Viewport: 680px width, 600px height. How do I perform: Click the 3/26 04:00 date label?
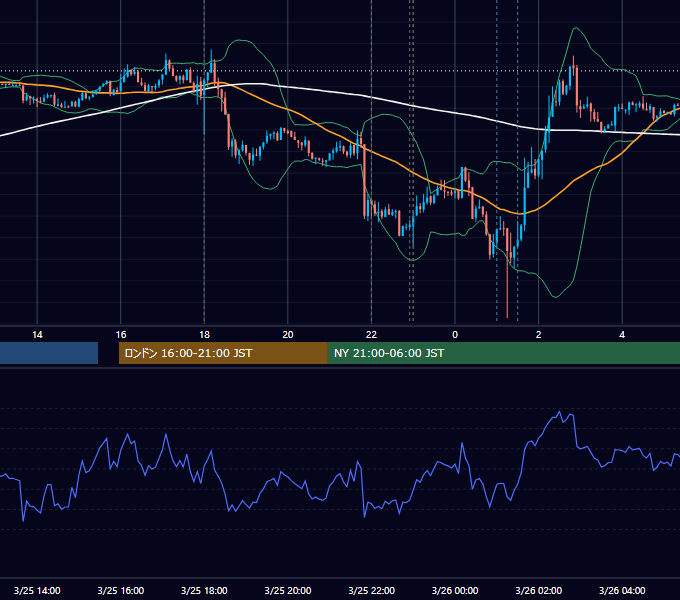pyautogui.click(x=622, y=590)
